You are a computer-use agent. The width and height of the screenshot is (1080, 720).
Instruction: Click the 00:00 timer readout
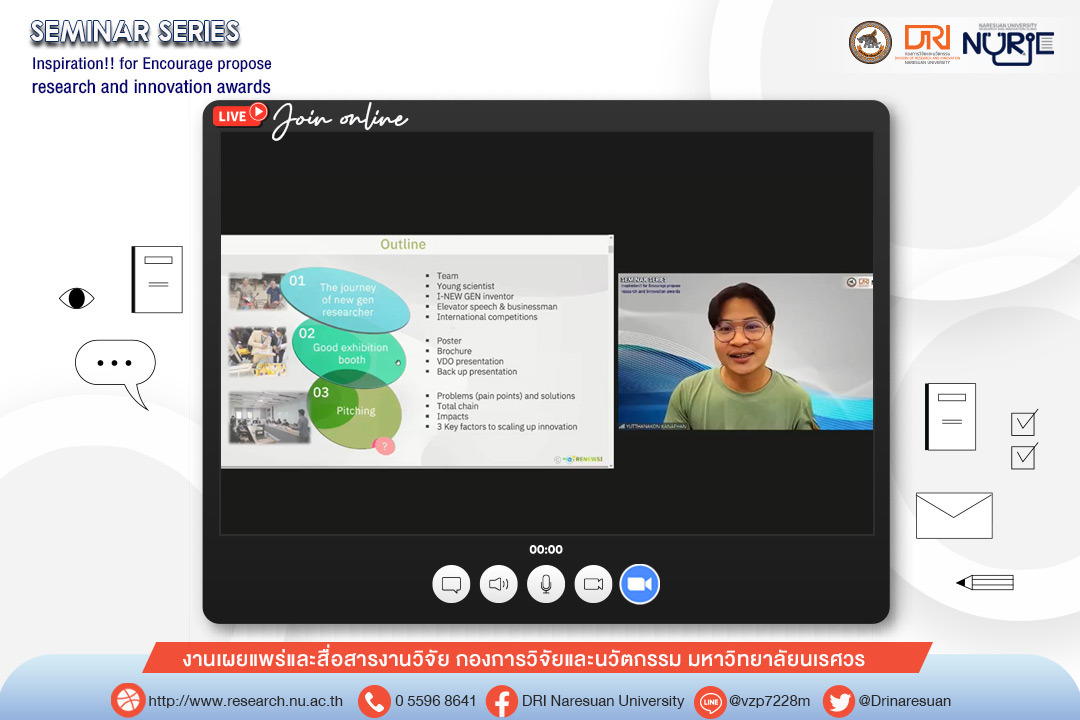[546, 549]
